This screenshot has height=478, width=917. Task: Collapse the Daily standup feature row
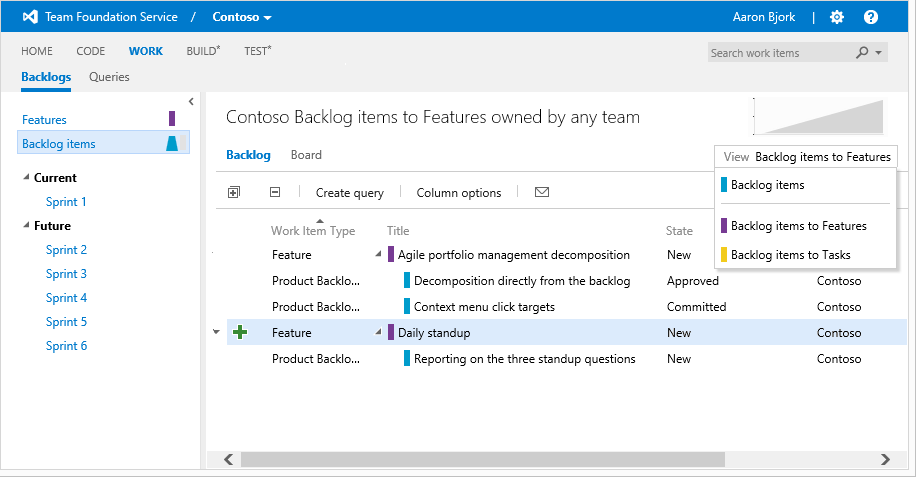pyautogui.click(x=378, y=332)
